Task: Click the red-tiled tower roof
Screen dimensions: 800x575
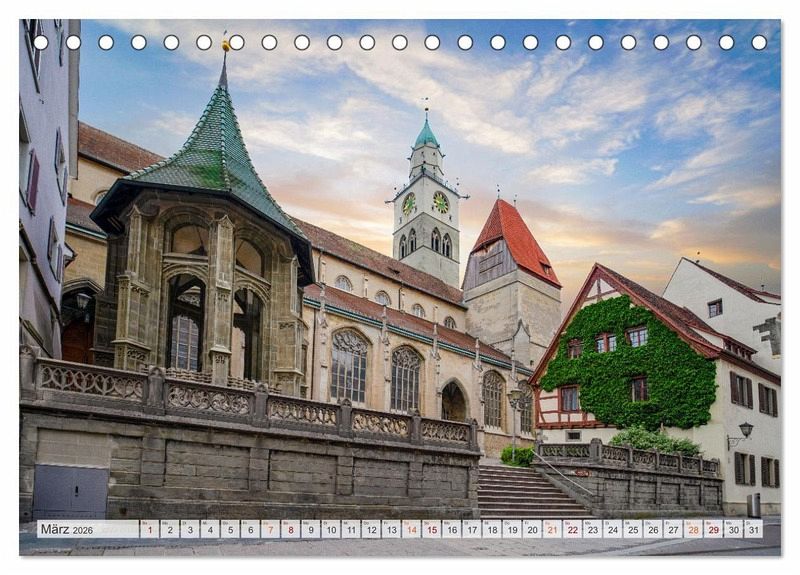Action: (514, 240)
